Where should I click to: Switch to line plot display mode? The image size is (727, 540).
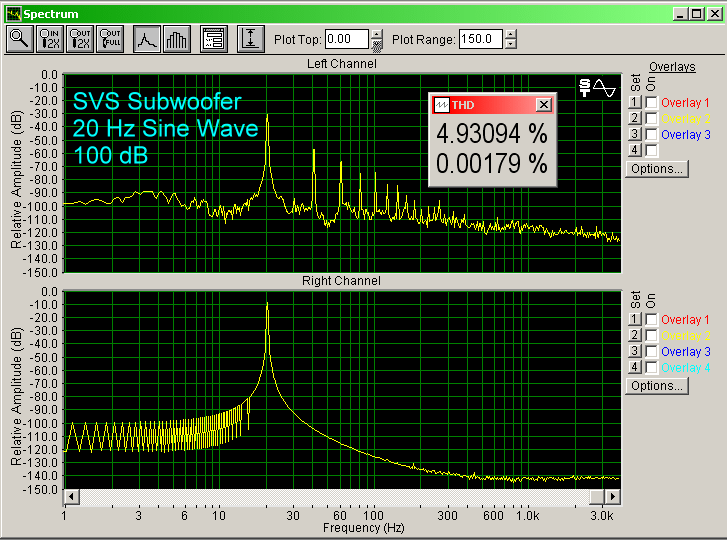147,39
